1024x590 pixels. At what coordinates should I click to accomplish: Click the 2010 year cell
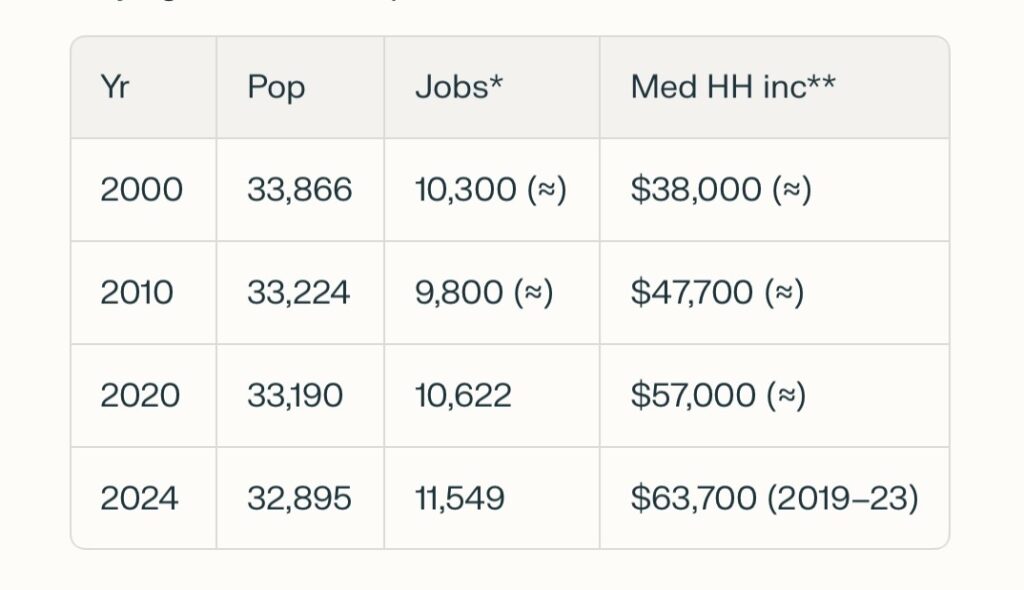[137, 293]
